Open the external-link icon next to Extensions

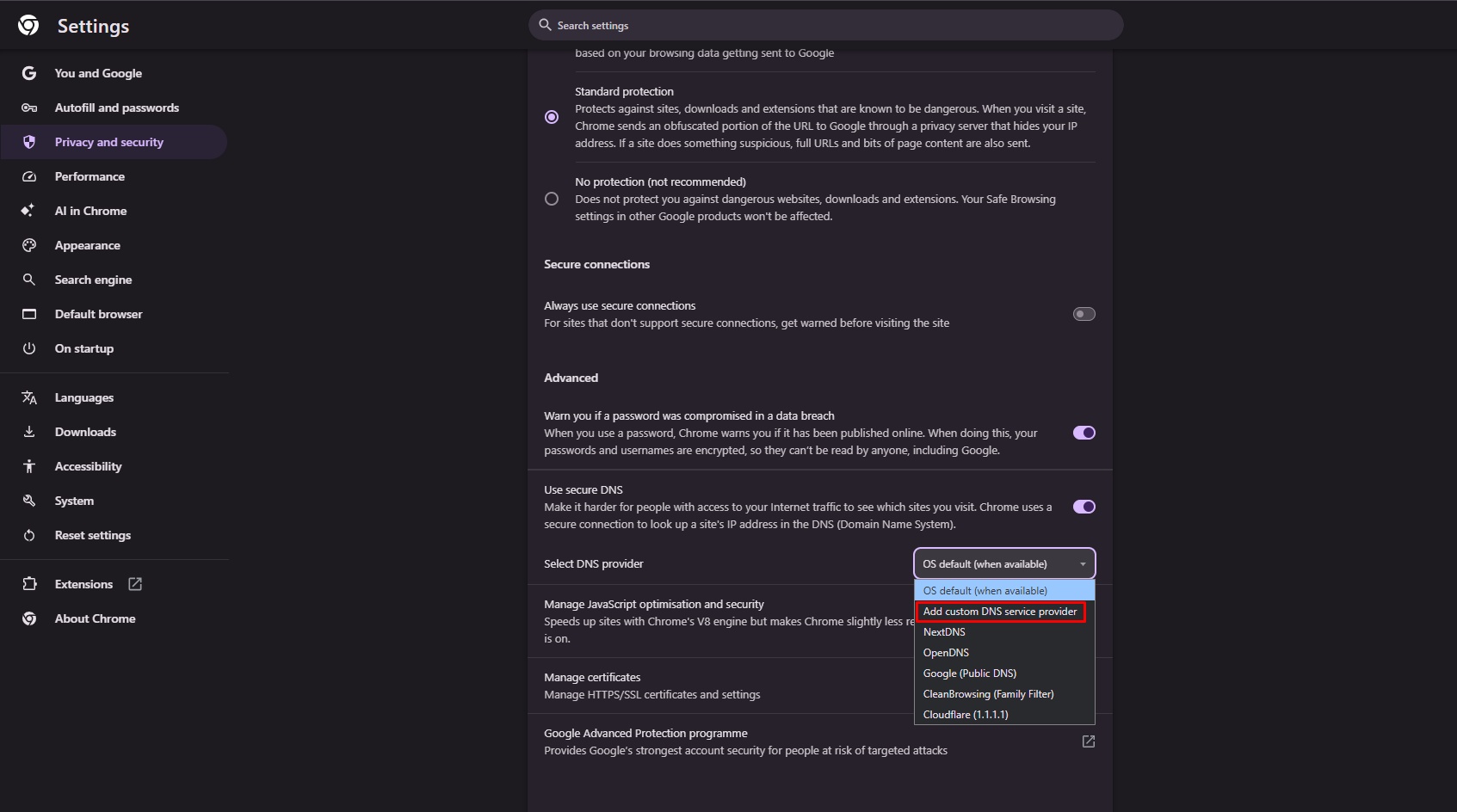(135, 584)
